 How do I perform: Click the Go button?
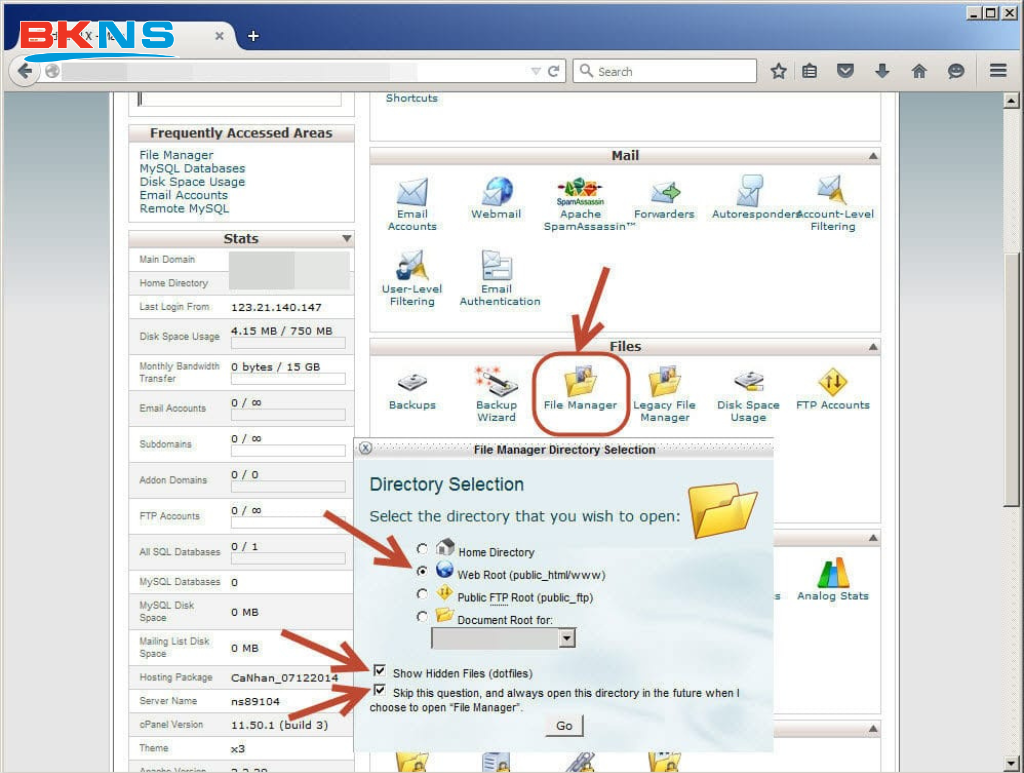[564, 726]
